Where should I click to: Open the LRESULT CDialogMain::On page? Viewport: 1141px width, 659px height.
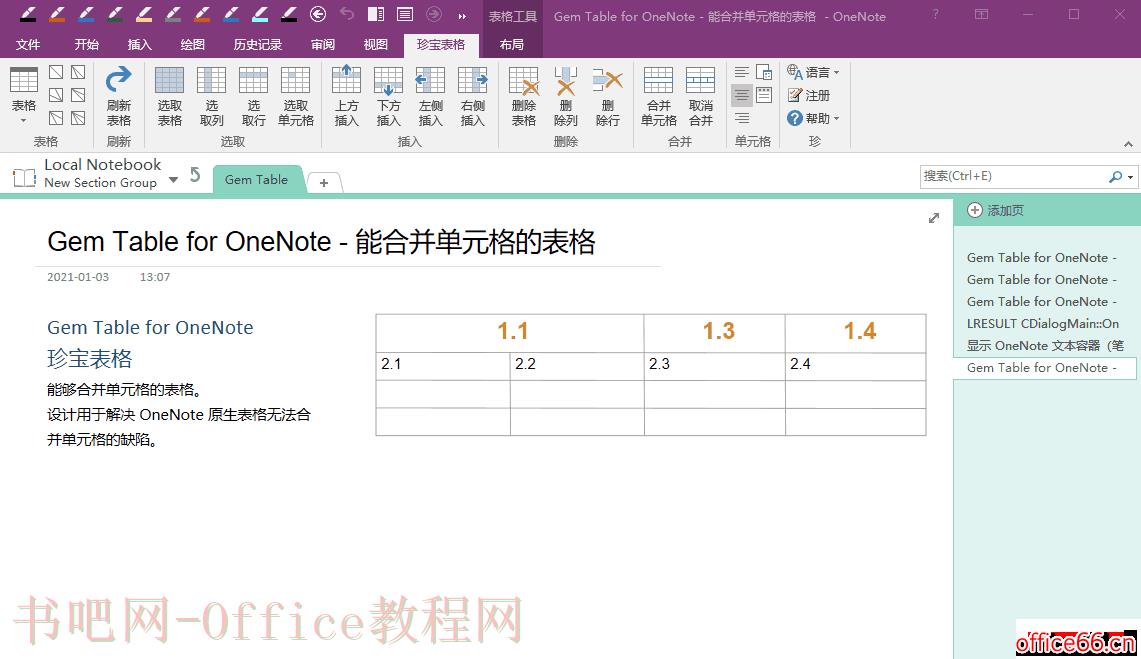(1043, 324)
